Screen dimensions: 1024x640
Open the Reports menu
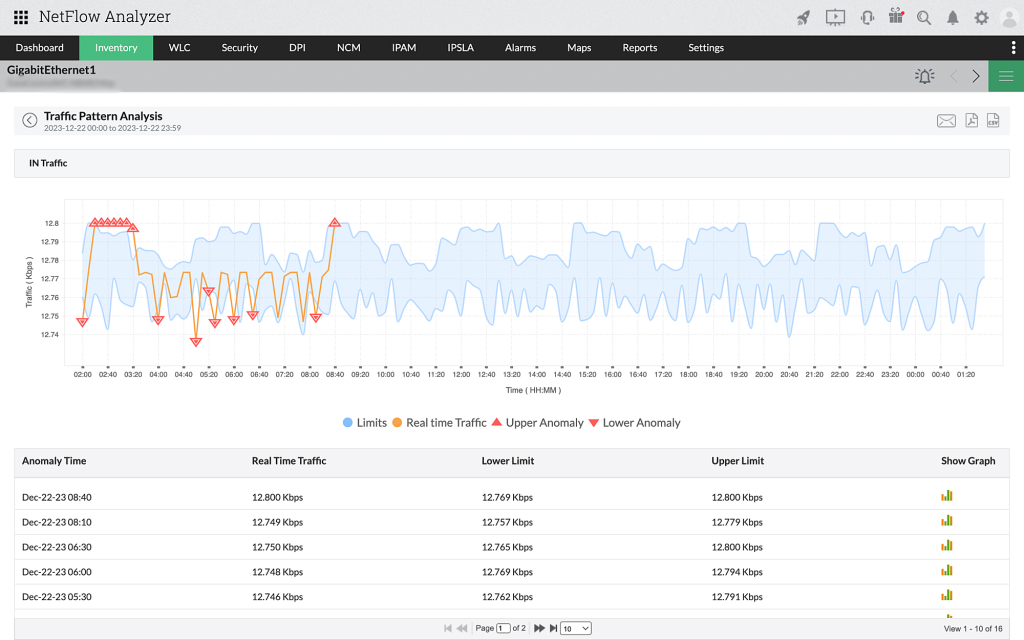[639, 47]
